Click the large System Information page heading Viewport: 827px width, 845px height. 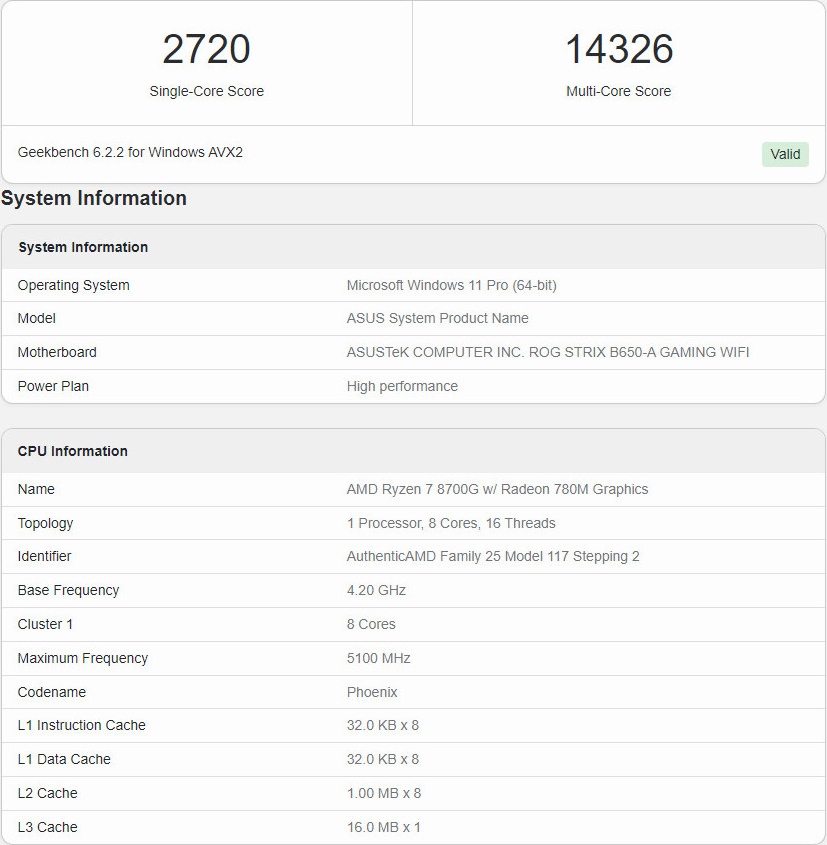[94, 198]
